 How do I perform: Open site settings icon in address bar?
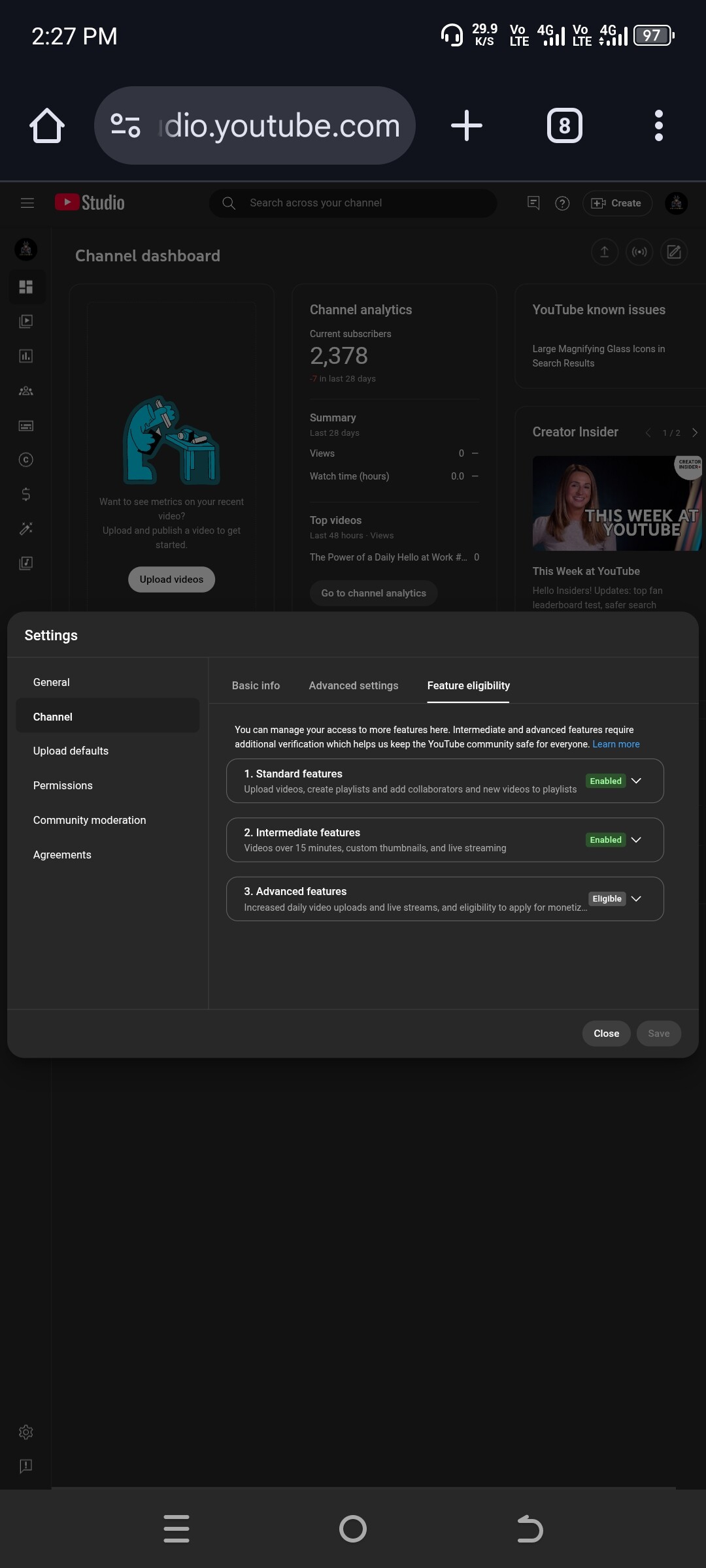pos(126,125)
